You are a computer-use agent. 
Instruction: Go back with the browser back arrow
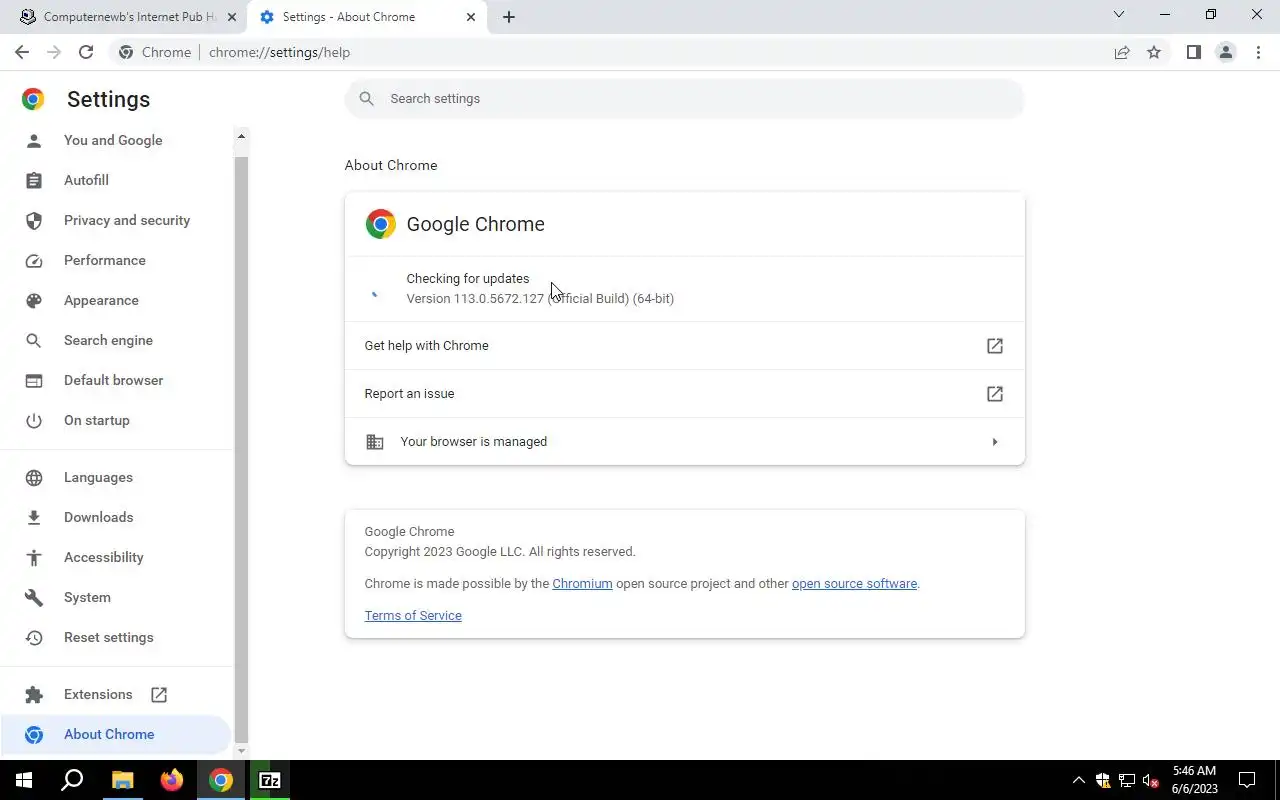tap(22, 52)
